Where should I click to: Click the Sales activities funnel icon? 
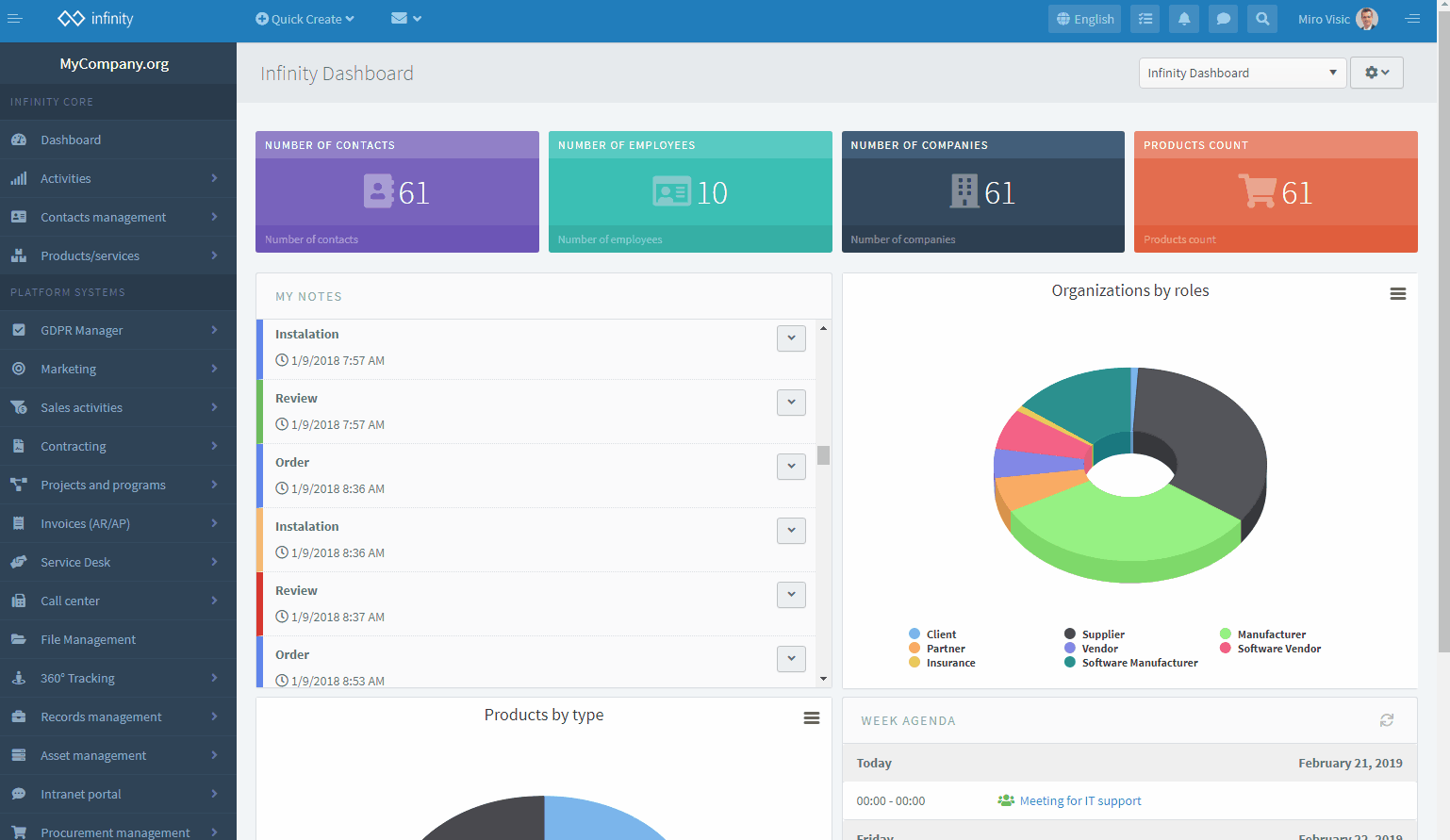[19, 407]
